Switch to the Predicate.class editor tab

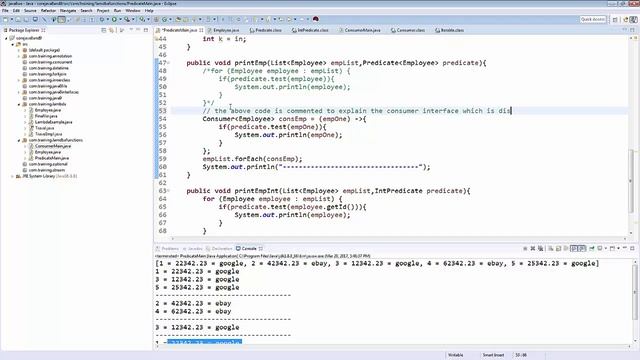coord(268,30)
